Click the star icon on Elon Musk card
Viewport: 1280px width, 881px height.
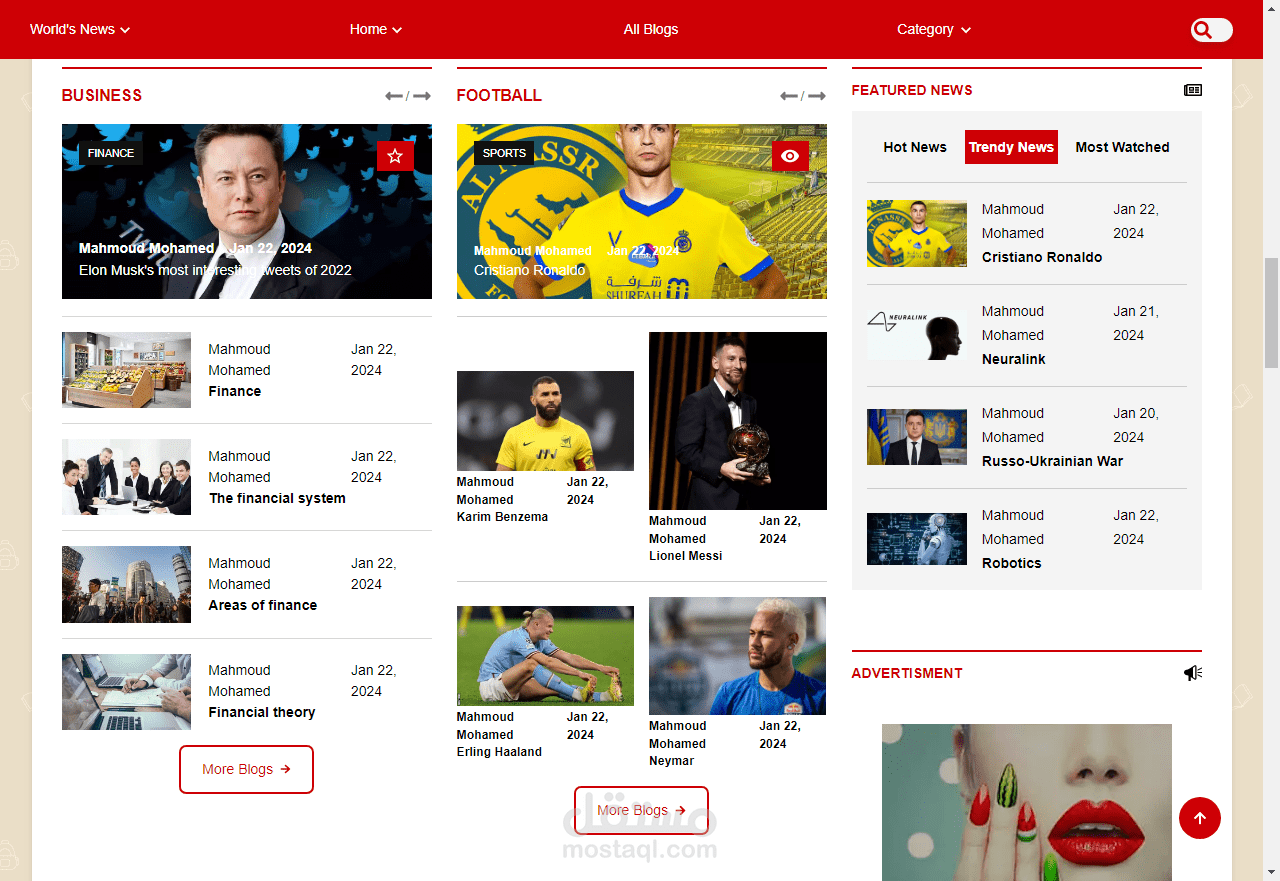[395, 156]
